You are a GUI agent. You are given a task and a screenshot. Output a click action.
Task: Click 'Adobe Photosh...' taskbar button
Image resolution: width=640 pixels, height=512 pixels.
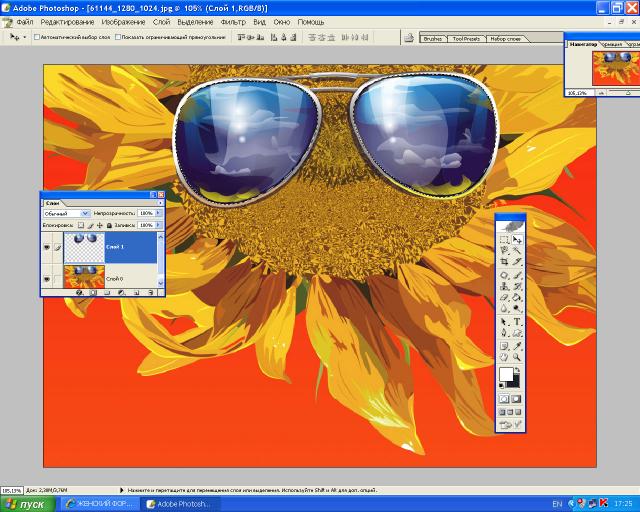180,504
